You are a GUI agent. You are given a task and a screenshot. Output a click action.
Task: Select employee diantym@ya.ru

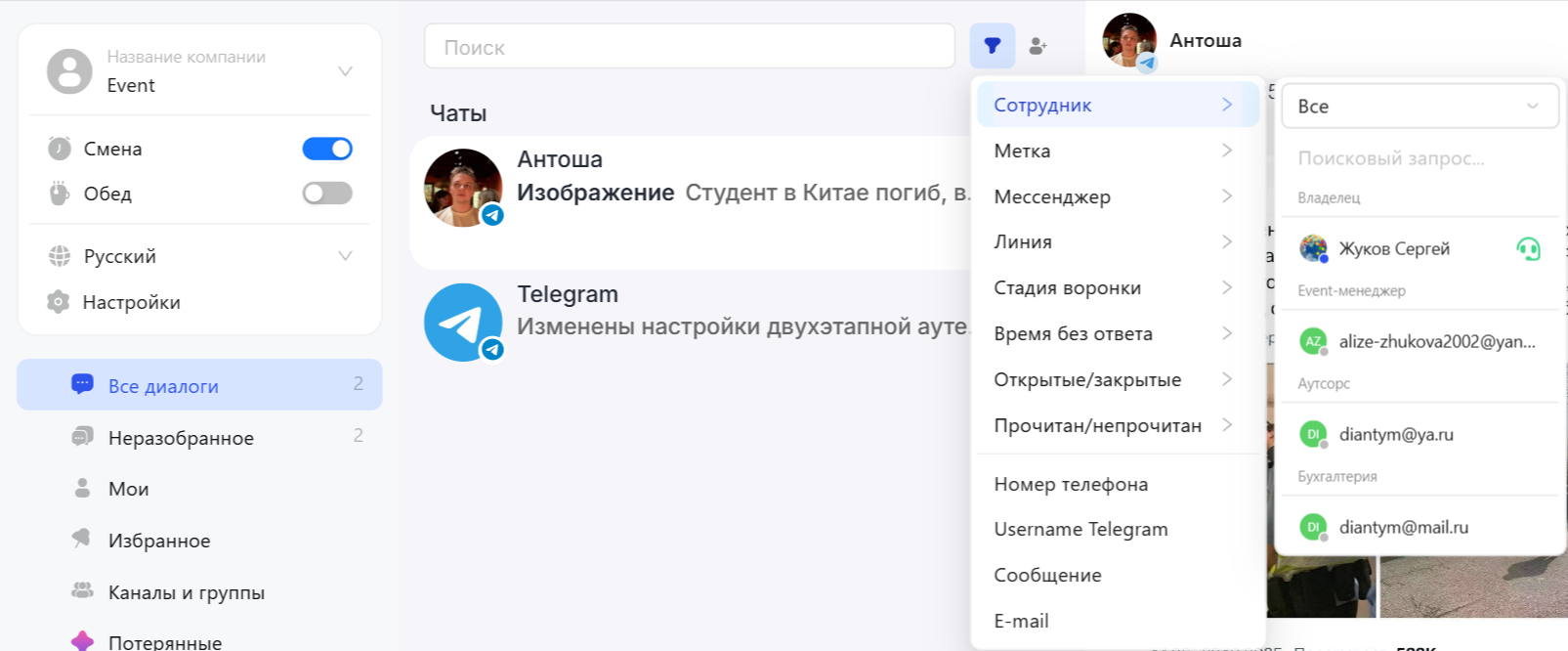(x=1396, y=434)
